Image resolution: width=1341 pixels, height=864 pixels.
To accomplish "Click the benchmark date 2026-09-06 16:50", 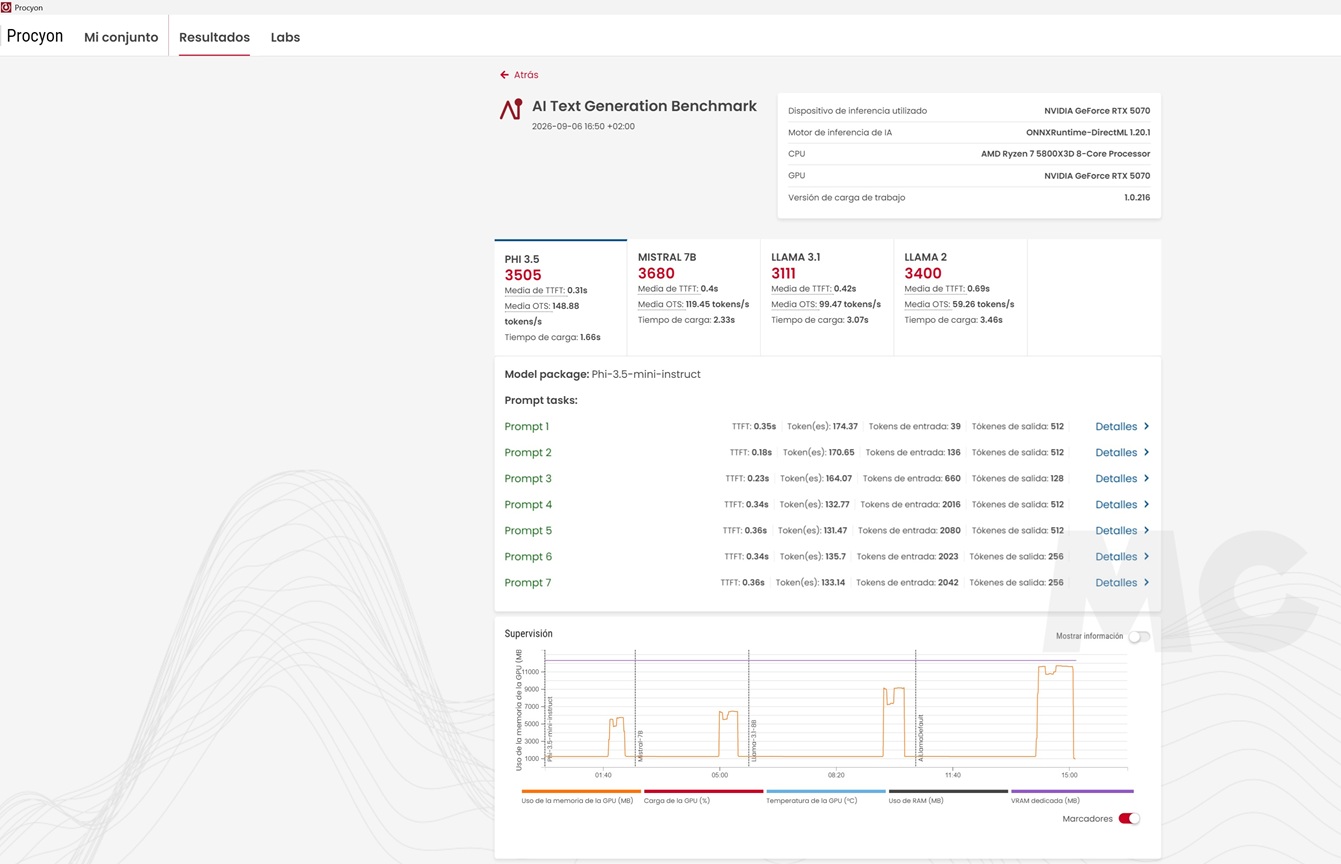I will tap(583, 127).
